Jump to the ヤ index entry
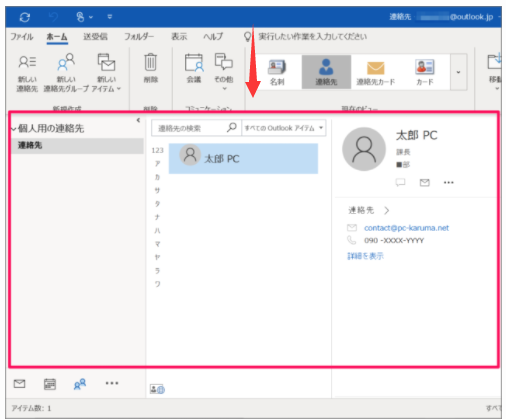The image size is (506, 419). pyautogui.click(x=157, y=257)
